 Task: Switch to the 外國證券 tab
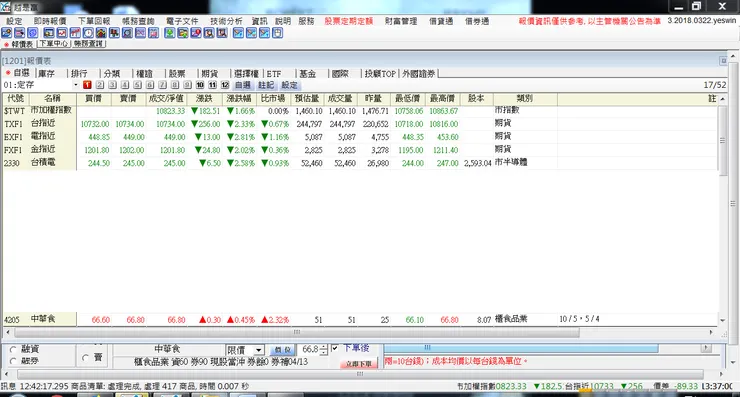(419, 74)
